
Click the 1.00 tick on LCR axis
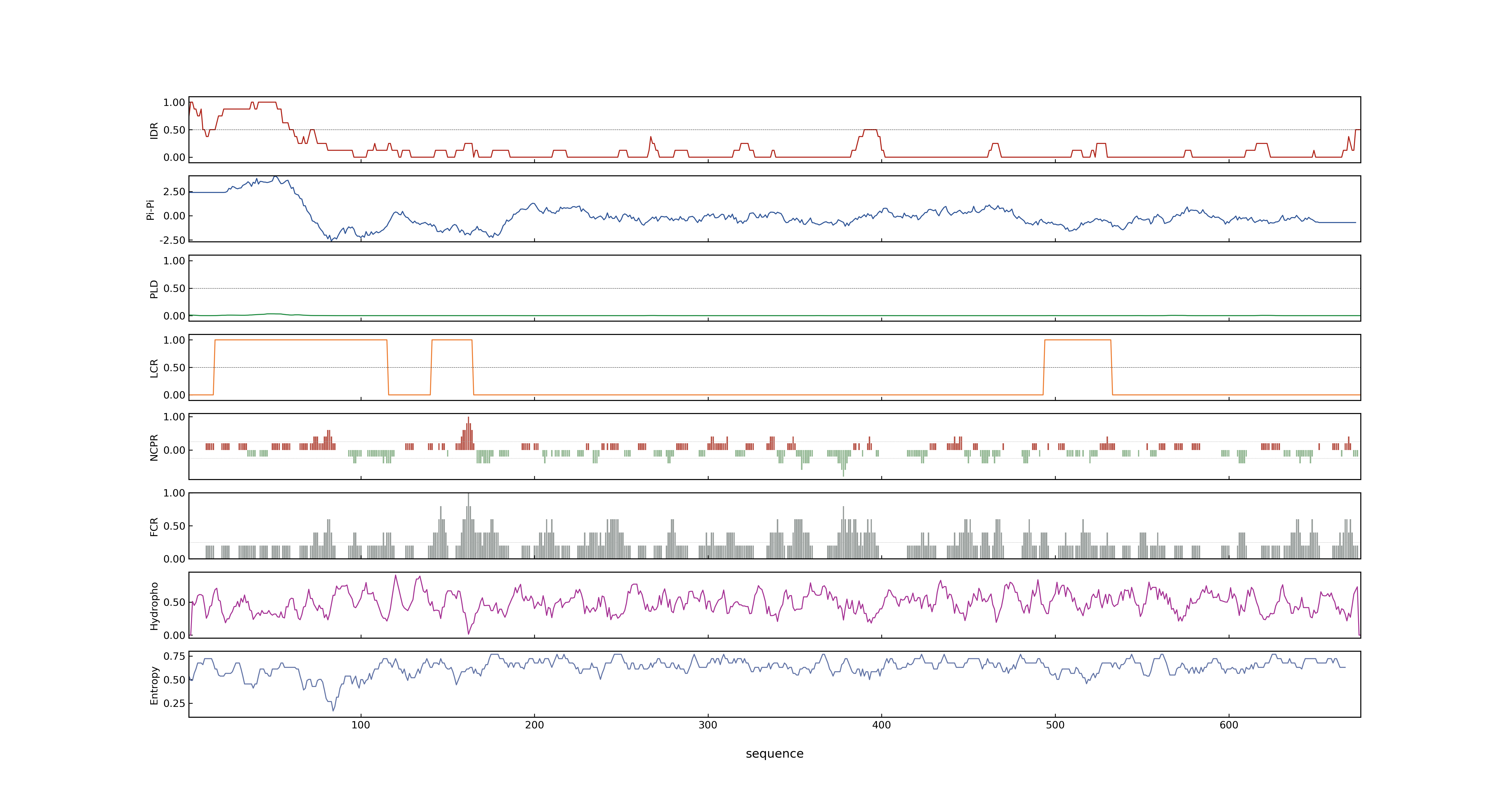click(x=174, y=340)
